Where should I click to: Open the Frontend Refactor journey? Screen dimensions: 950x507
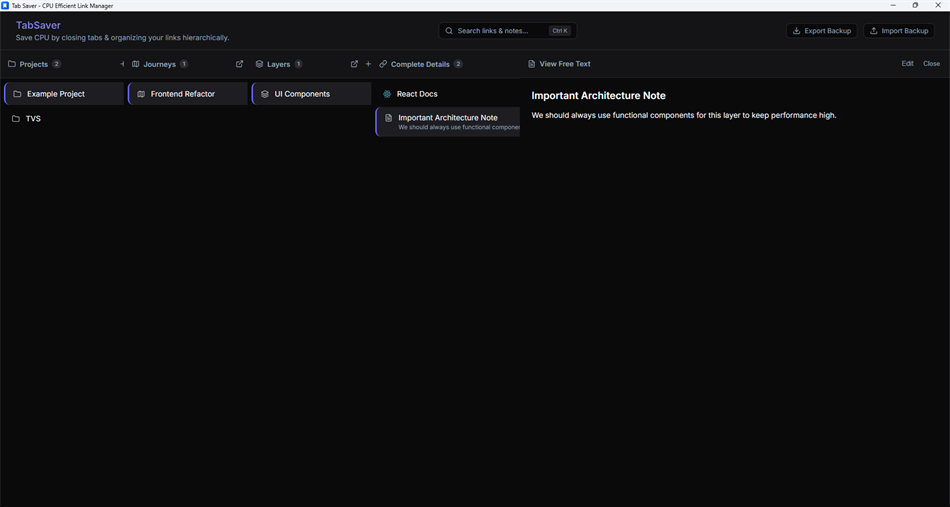pyautogui.click(x=188, y=94)
